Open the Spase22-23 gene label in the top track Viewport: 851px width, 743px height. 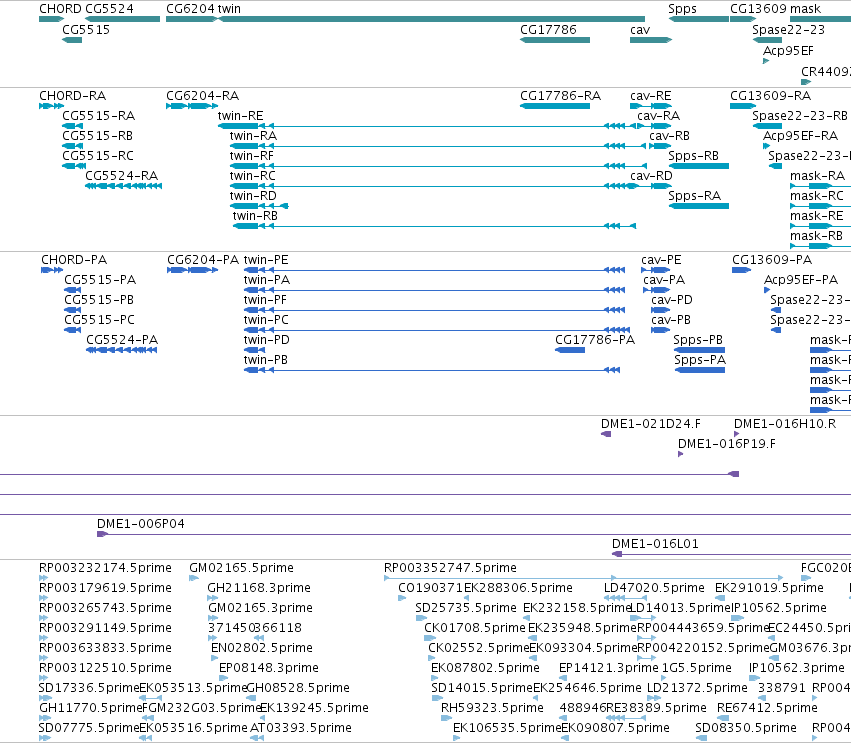(789, 30)
